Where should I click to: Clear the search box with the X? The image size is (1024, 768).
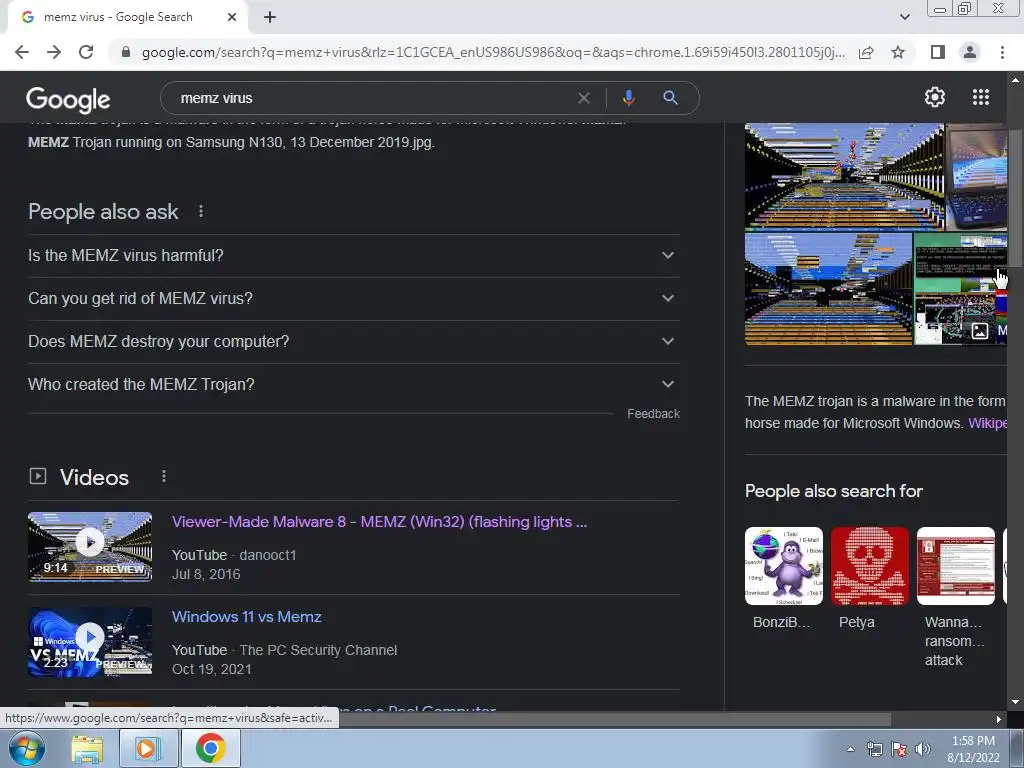click(x=584, y=98)
